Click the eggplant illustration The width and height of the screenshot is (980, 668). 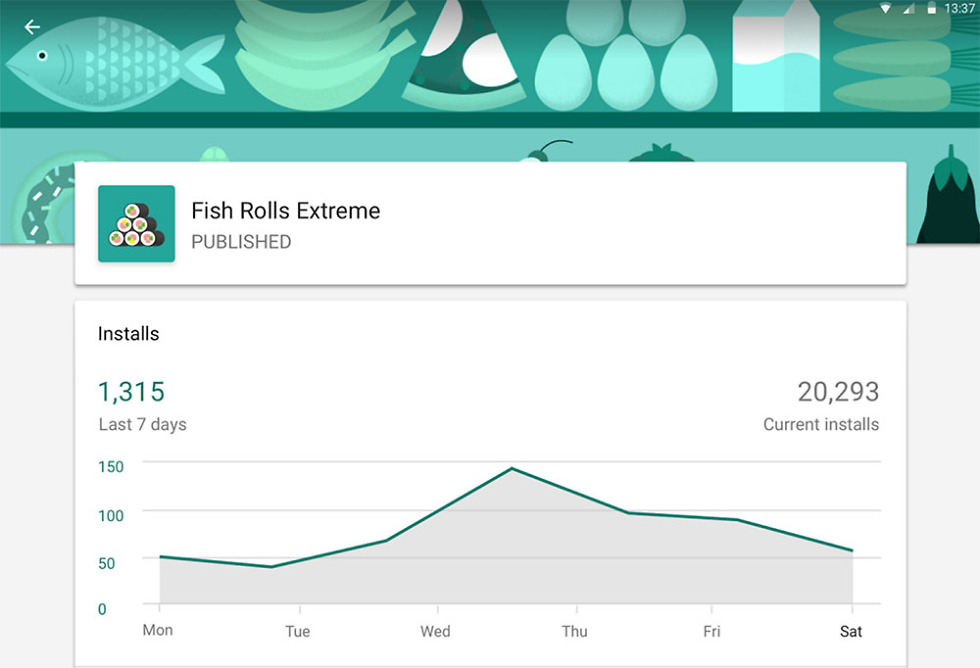(946, 200)
